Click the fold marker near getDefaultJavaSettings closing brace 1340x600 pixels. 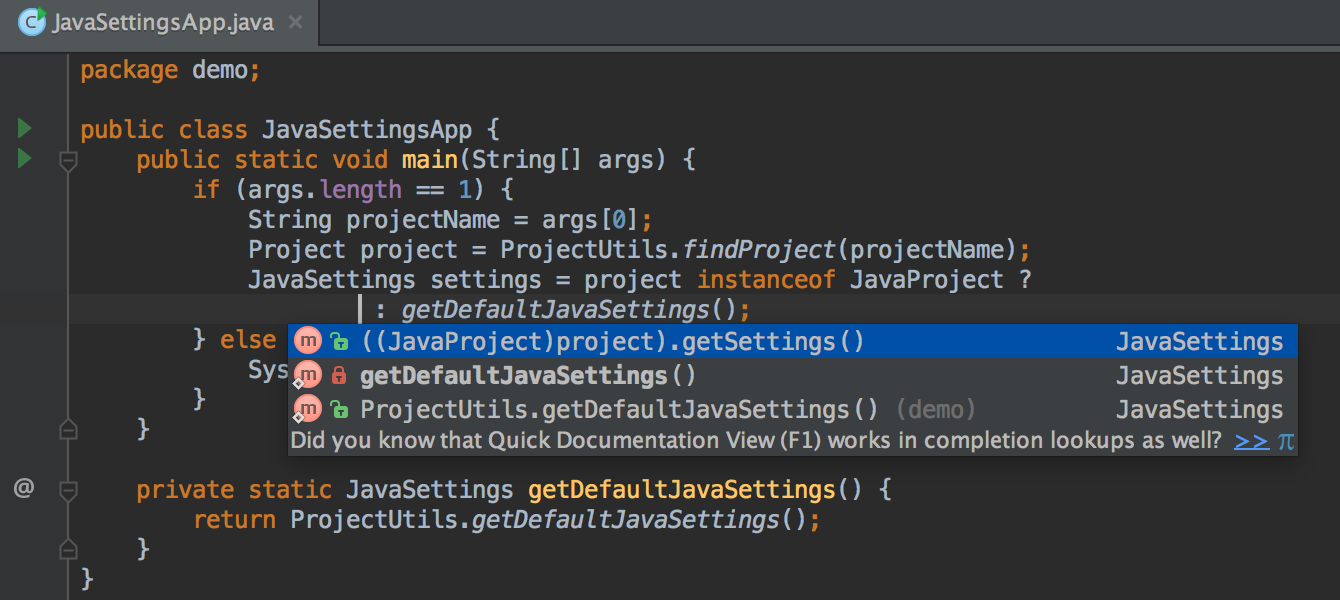(67, 548)
